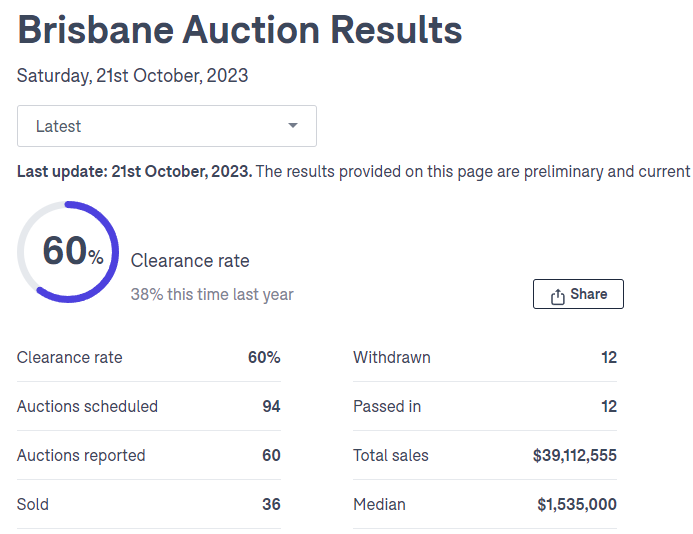693x534 pixels.
Task: Select the Auctions reported row
Action: tap(81, 455)
